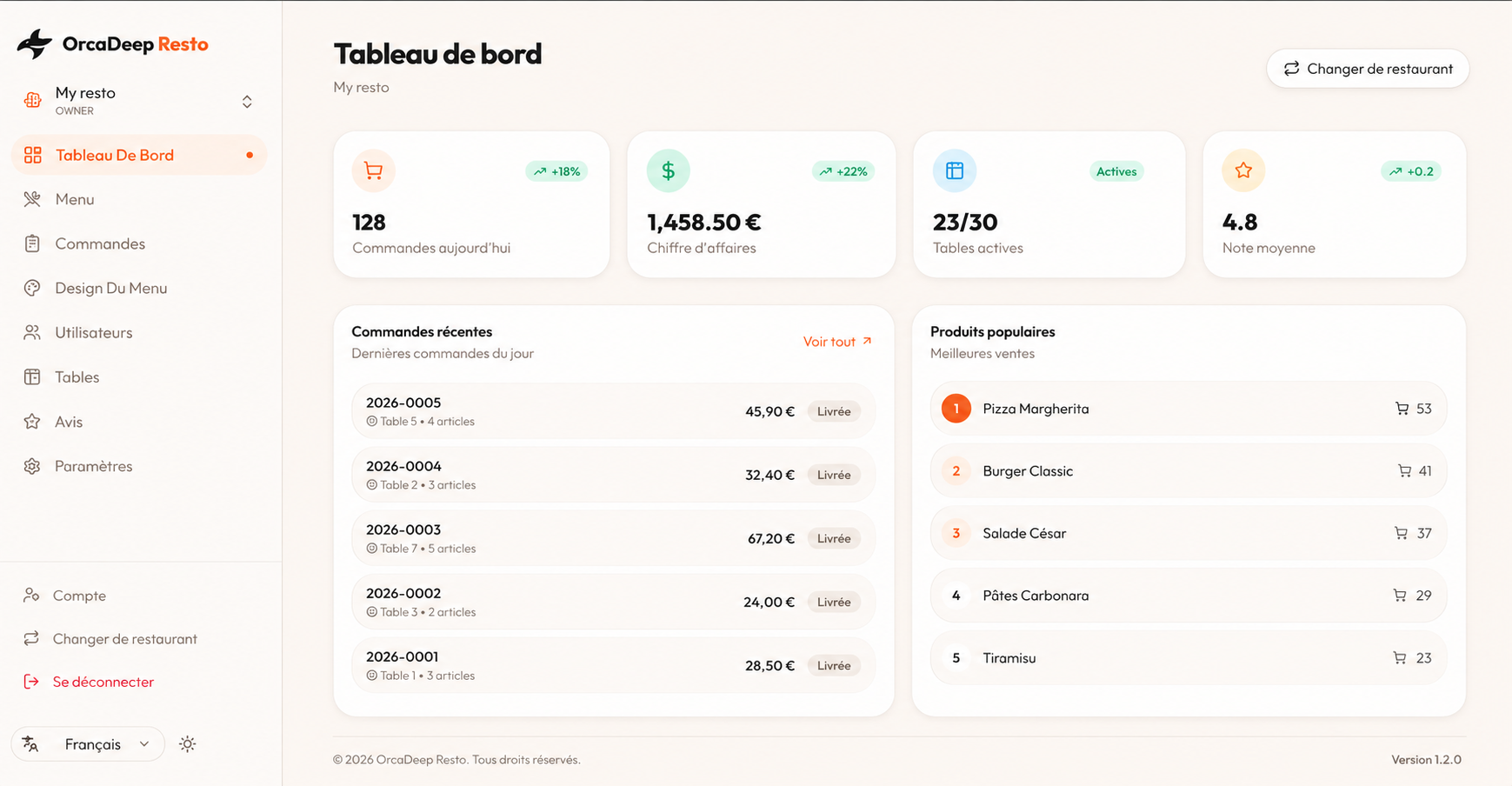1512x786 pixels.
Task: Click the OrcaDeep orca logo icon
Action: (x=35, y=43)
